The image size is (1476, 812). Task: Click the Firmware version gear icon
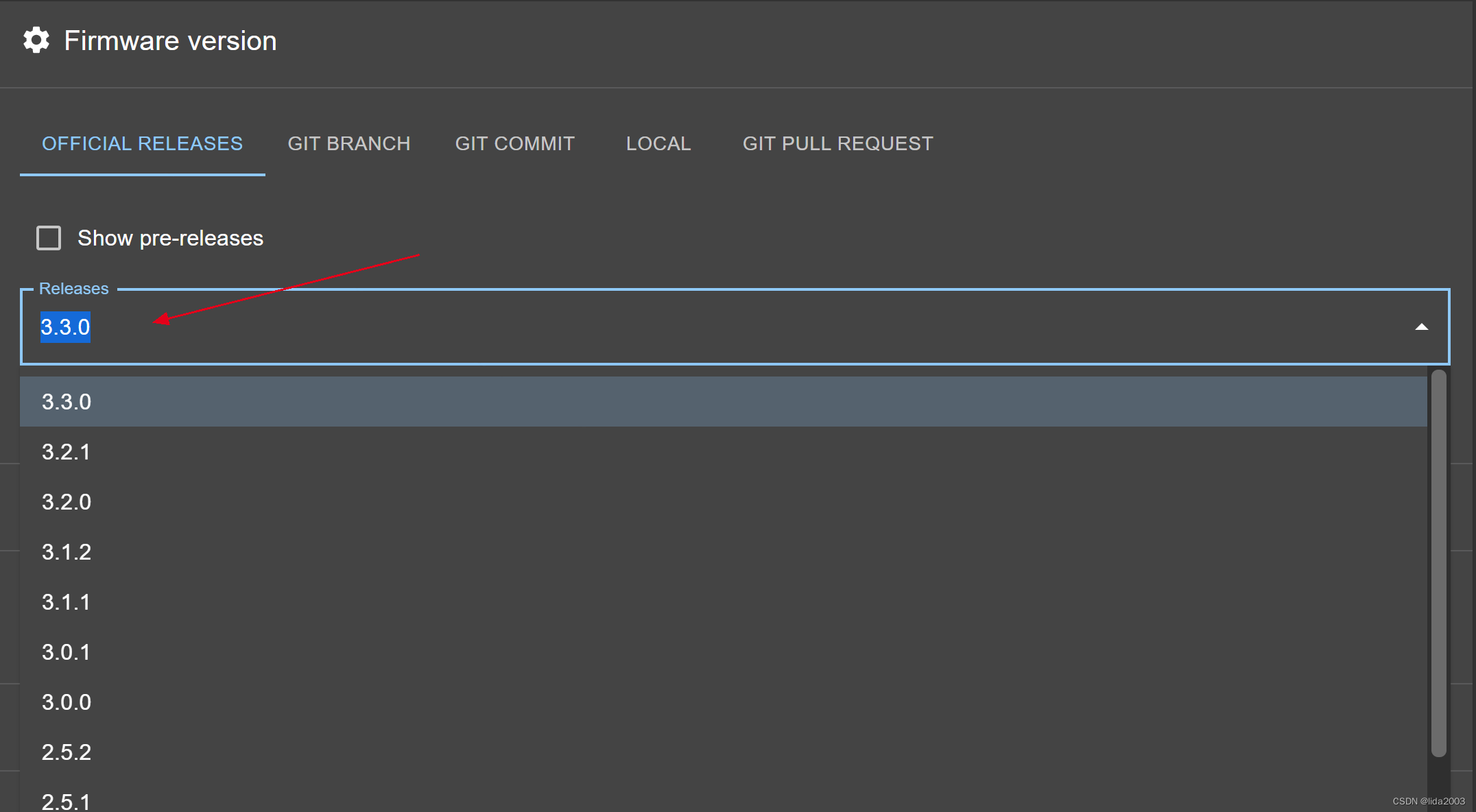36,40
